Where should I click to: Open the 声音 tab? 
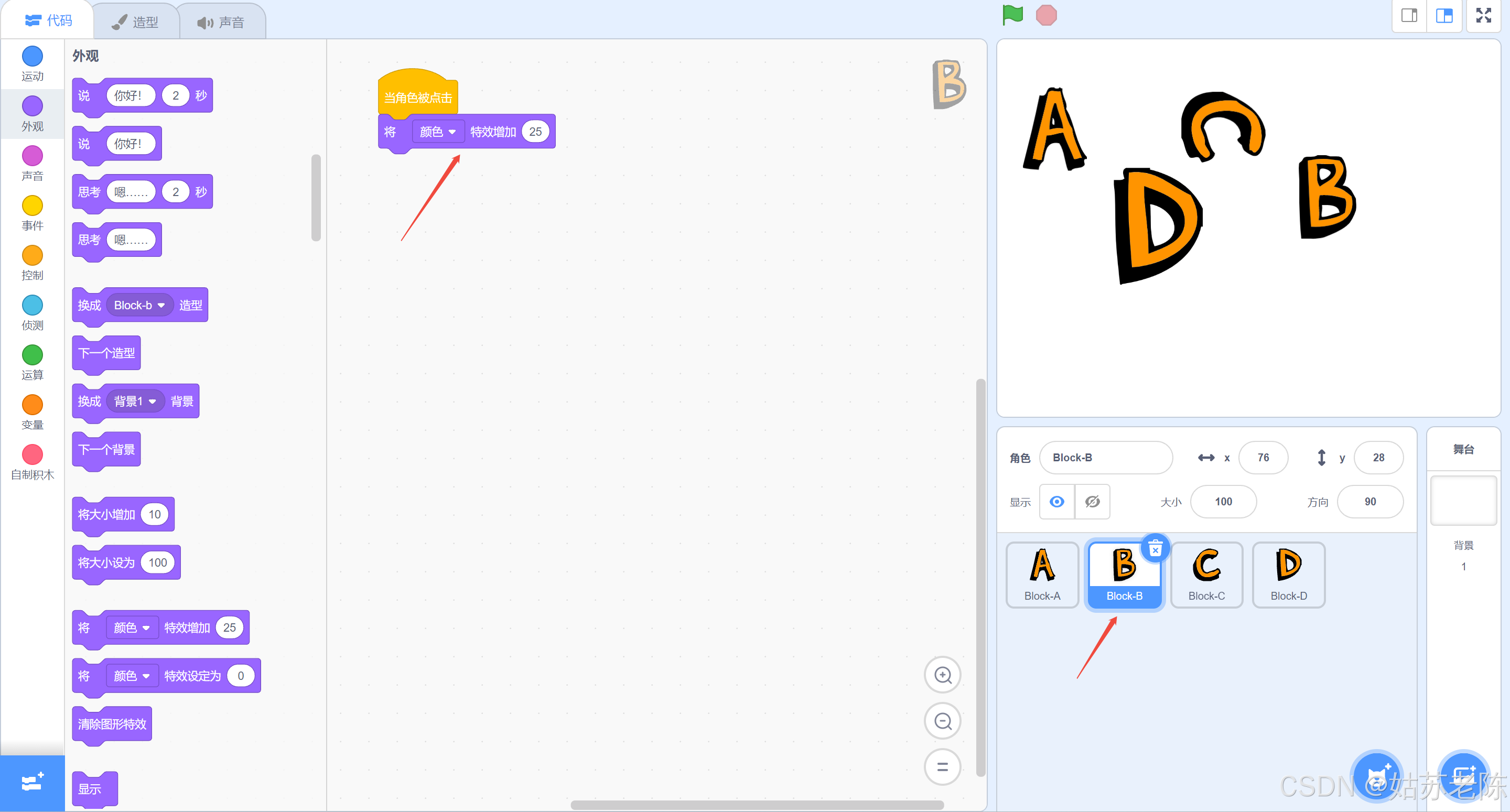coord(221,22)
